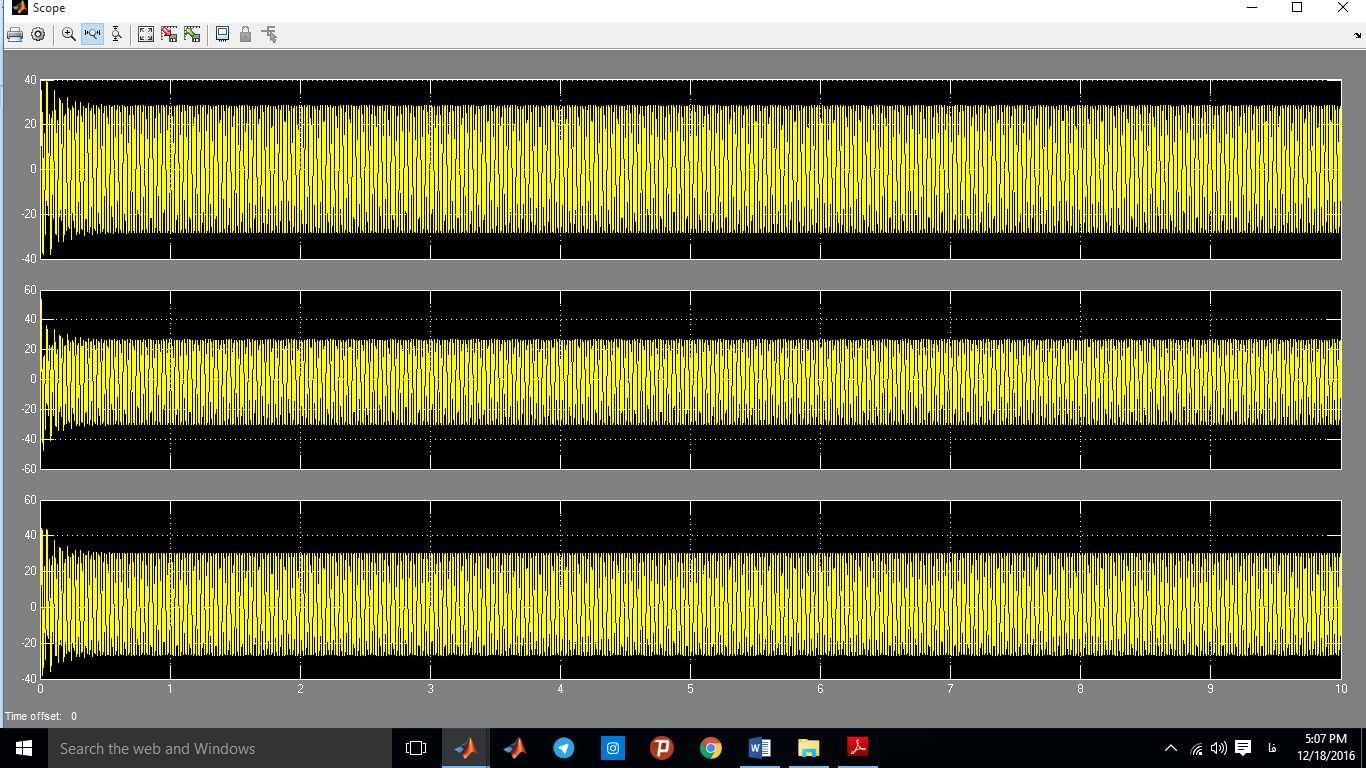Click the Print scope icon
1366x768 pixels.
pyautogui.click(x=15, y=34)
